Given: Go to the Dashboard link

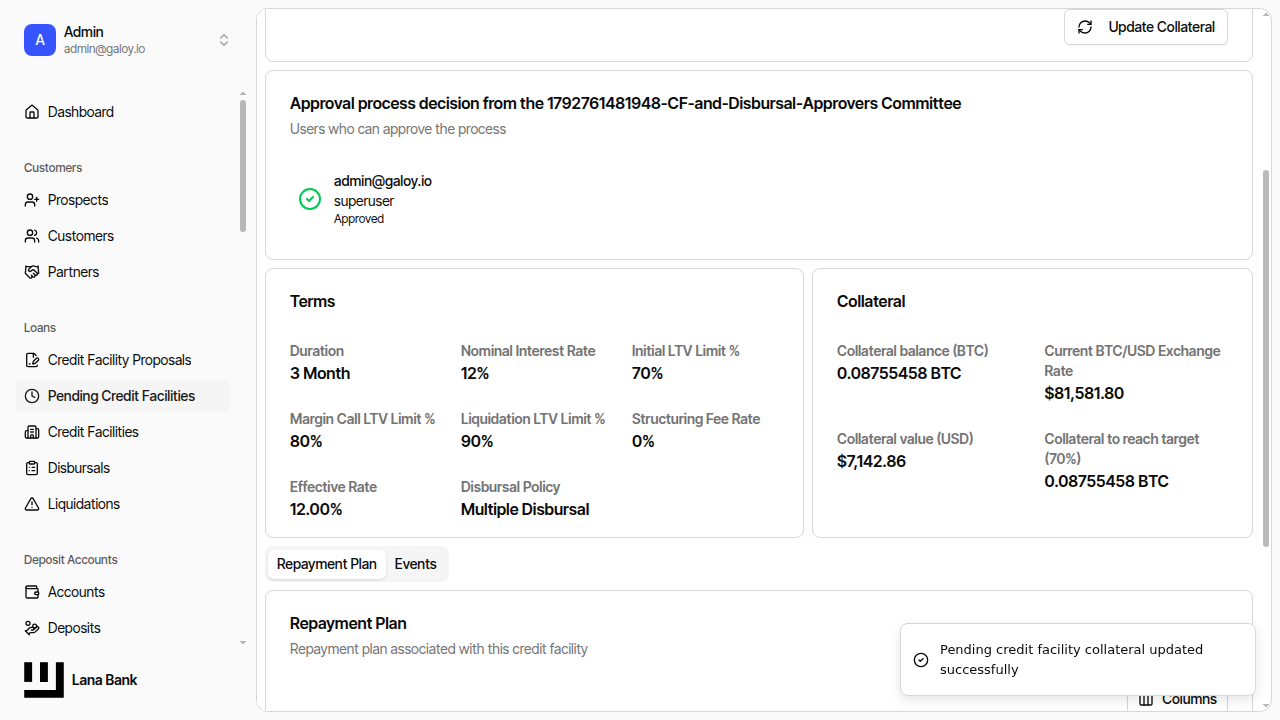Looking at the screenshot, I should click(124, 112).
